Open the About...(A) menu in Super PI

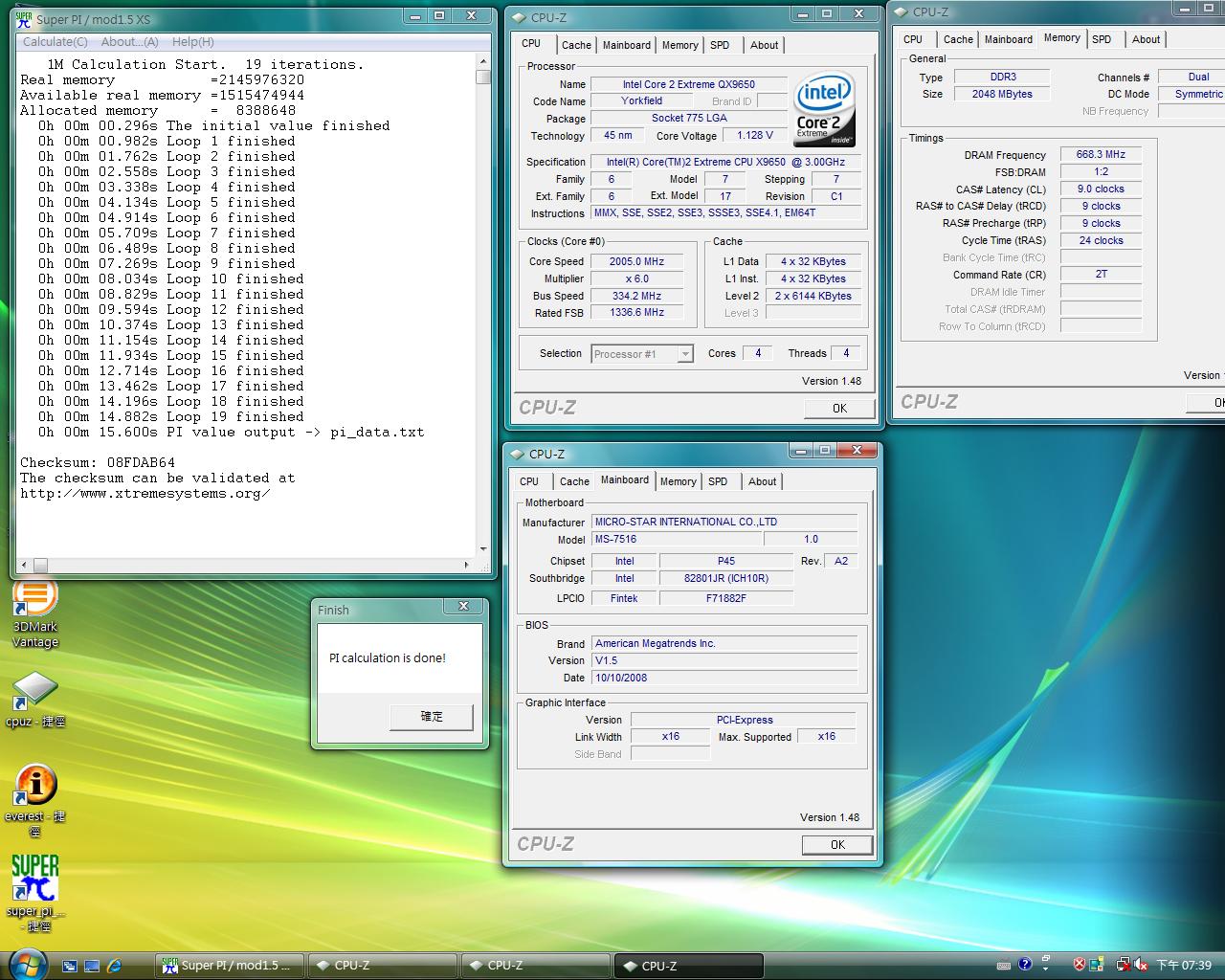(x=129, y=42)
